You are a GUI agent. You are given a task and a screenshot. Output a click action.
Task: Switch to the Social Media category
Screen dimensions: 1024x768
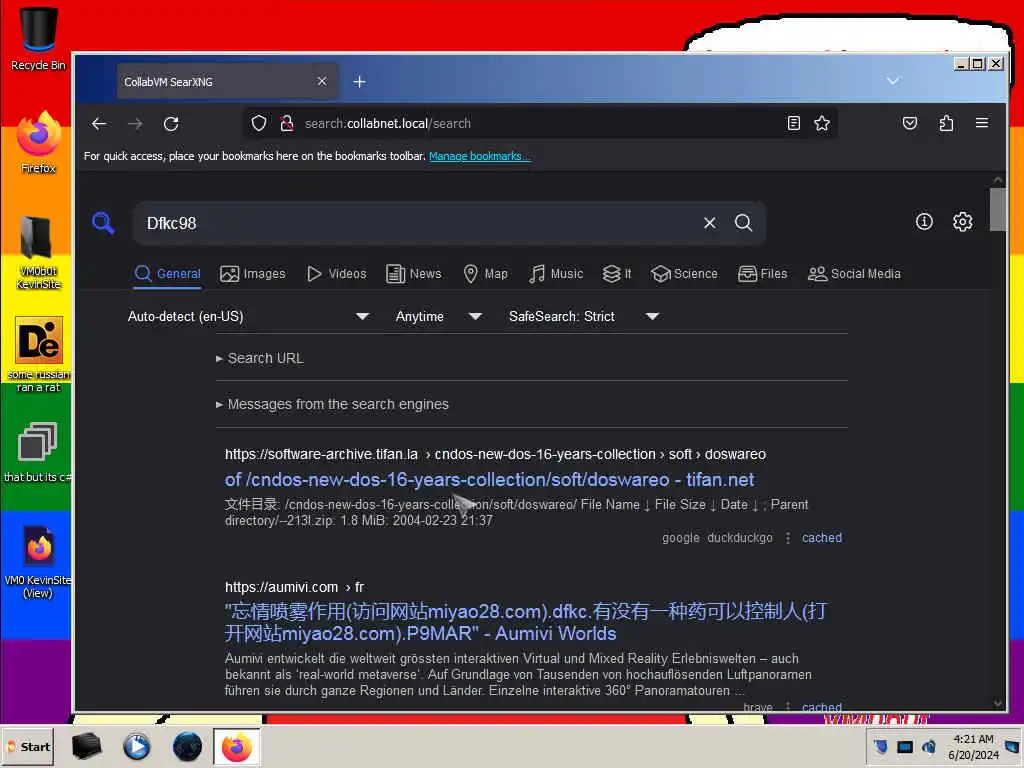854,274
